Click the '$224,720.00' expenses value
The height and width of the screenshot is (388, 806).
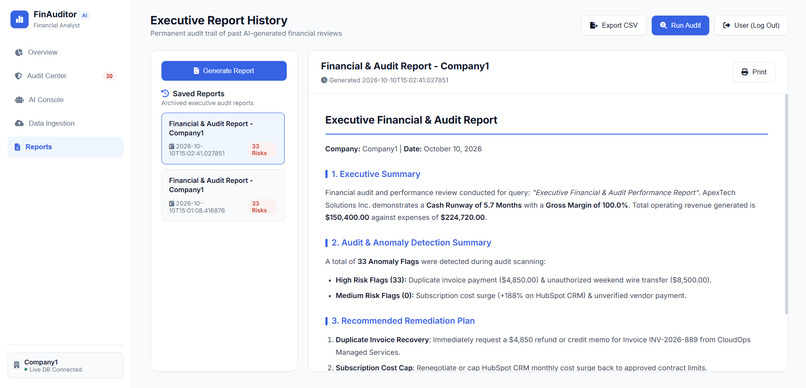point(463,217)
